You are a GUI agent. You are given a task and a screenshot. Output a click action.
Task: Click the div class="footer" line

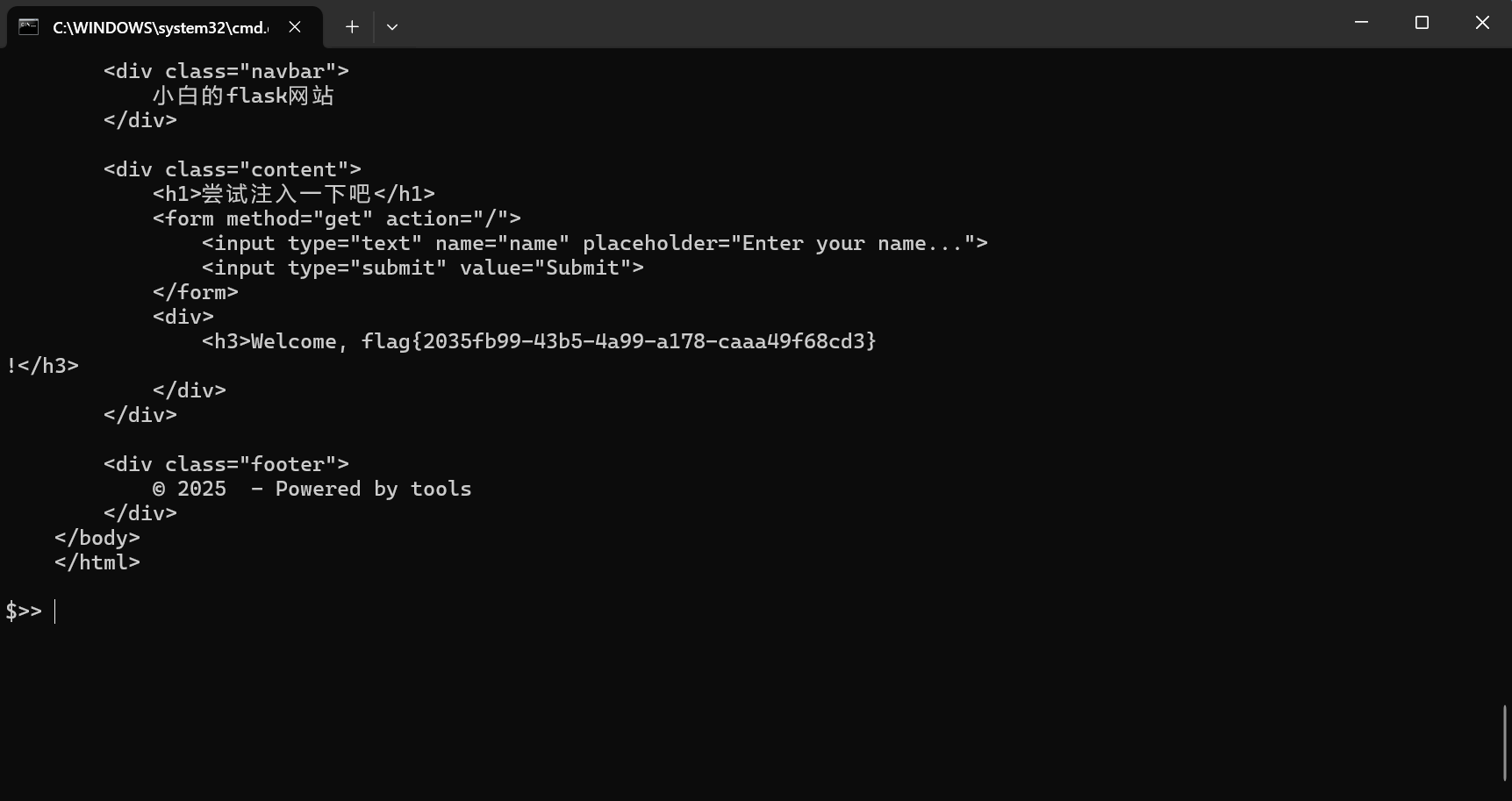coord(226,464)
